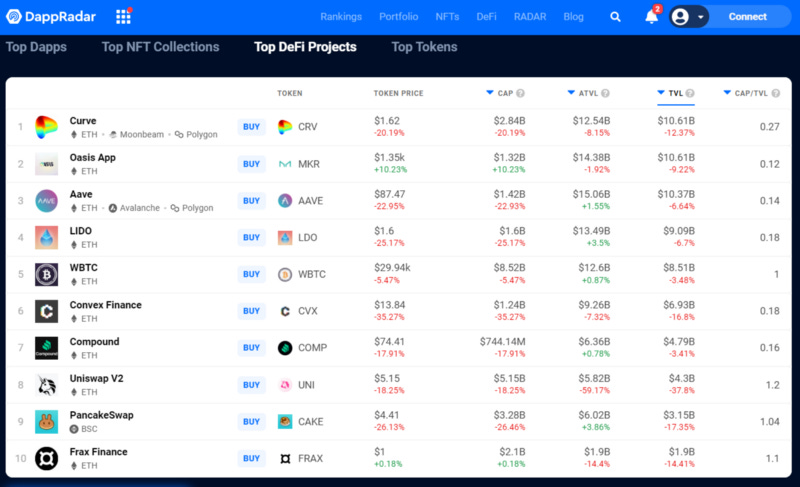Viewport: 800px width, 487px height.
Task: Click BUY button for CRV
Action: tap(252, 127)
